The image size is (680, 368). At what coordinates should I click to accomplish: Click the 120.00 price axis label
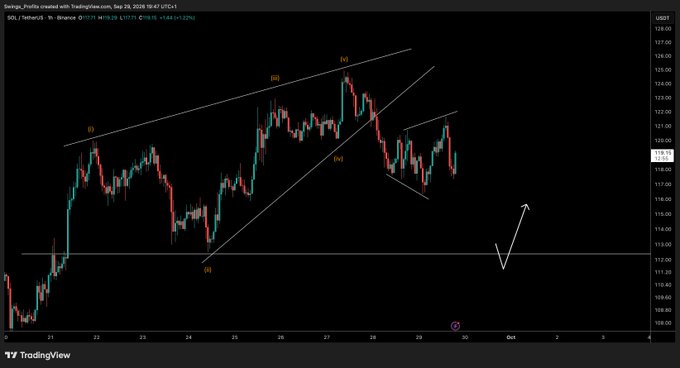pos(663,141)
